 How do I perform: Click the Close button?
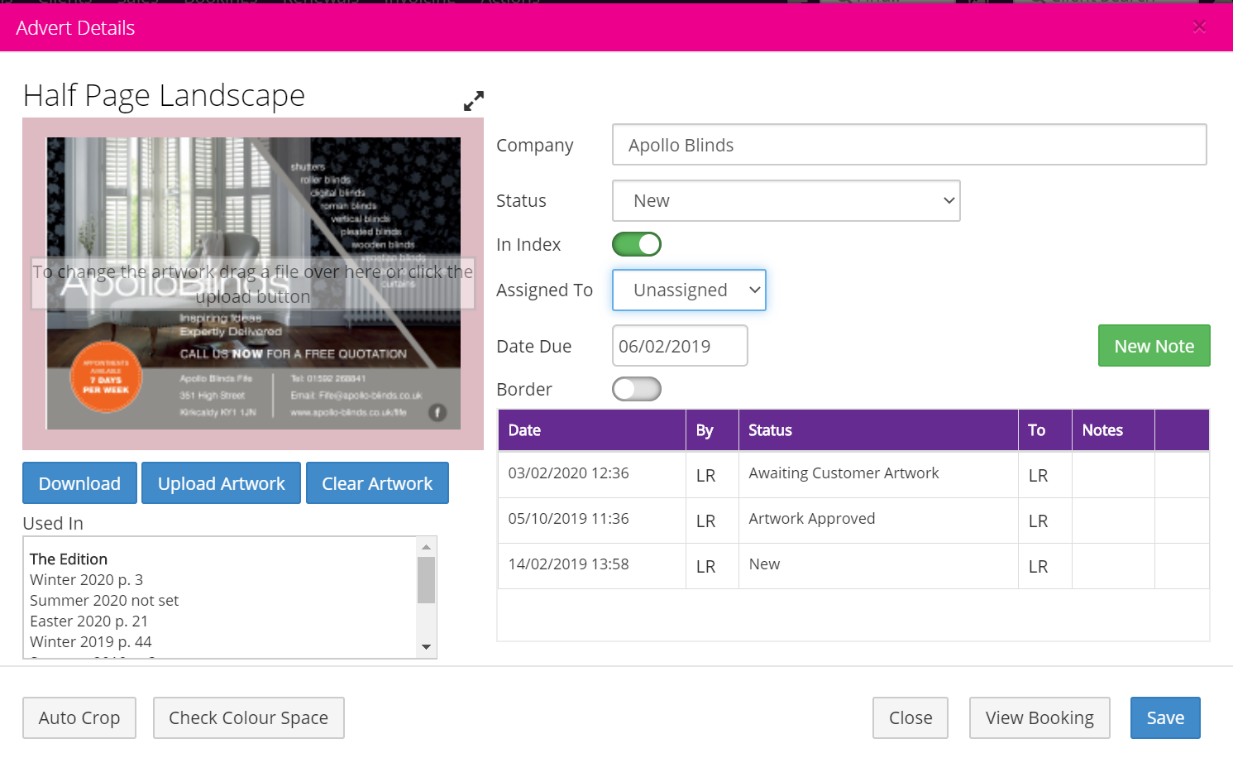click(x=910, y=718)
